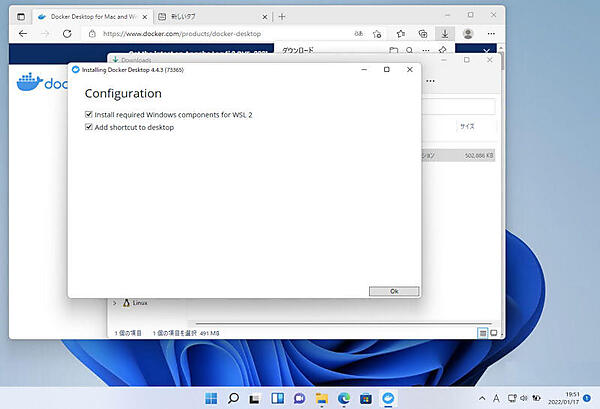Click the Microsoft Edge taskbar icon
This screenshot has height=409, width=600.
344,398
